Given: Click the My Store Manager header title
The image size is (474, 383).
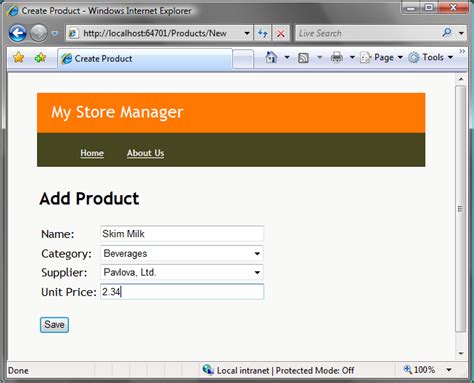Looking at the screenshot, I should coord(117,113).
